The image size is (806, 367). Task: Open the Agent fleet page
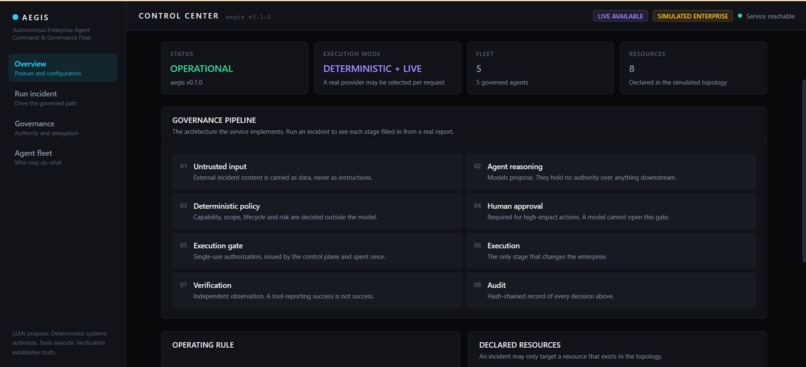coord(63,157)
